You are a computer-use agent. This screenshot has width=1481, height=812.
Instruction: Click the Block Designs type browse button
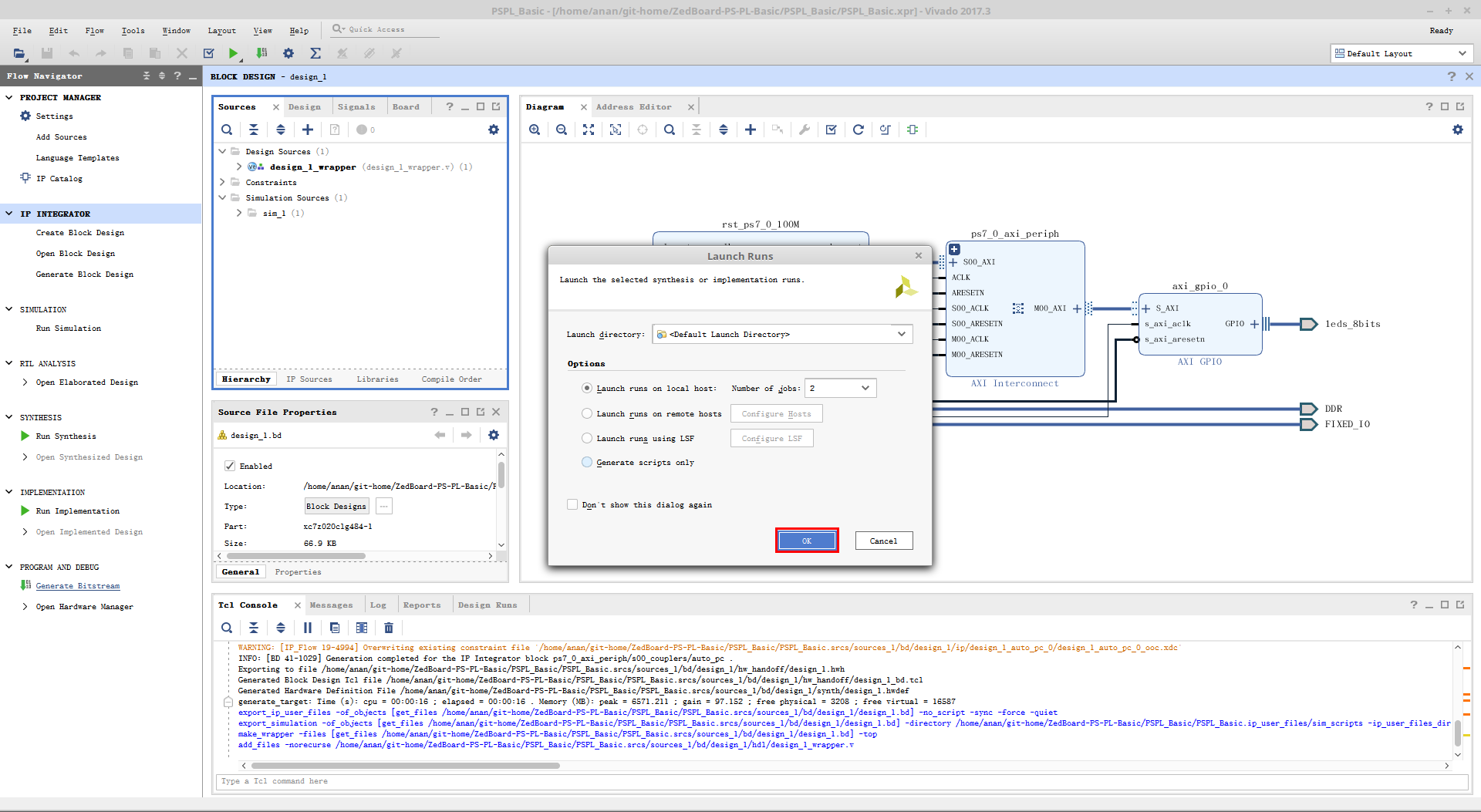[383, 506]
